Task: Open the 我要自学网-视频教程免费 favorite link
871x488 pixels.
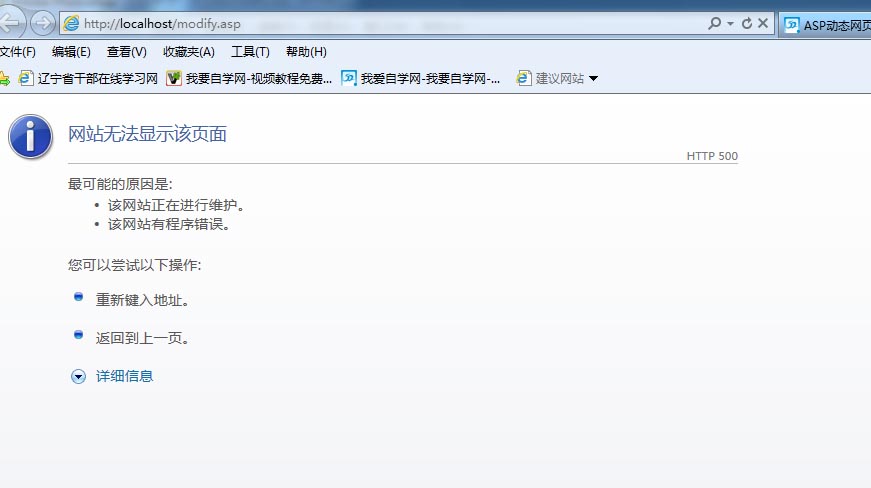Action: click(249, 79)
